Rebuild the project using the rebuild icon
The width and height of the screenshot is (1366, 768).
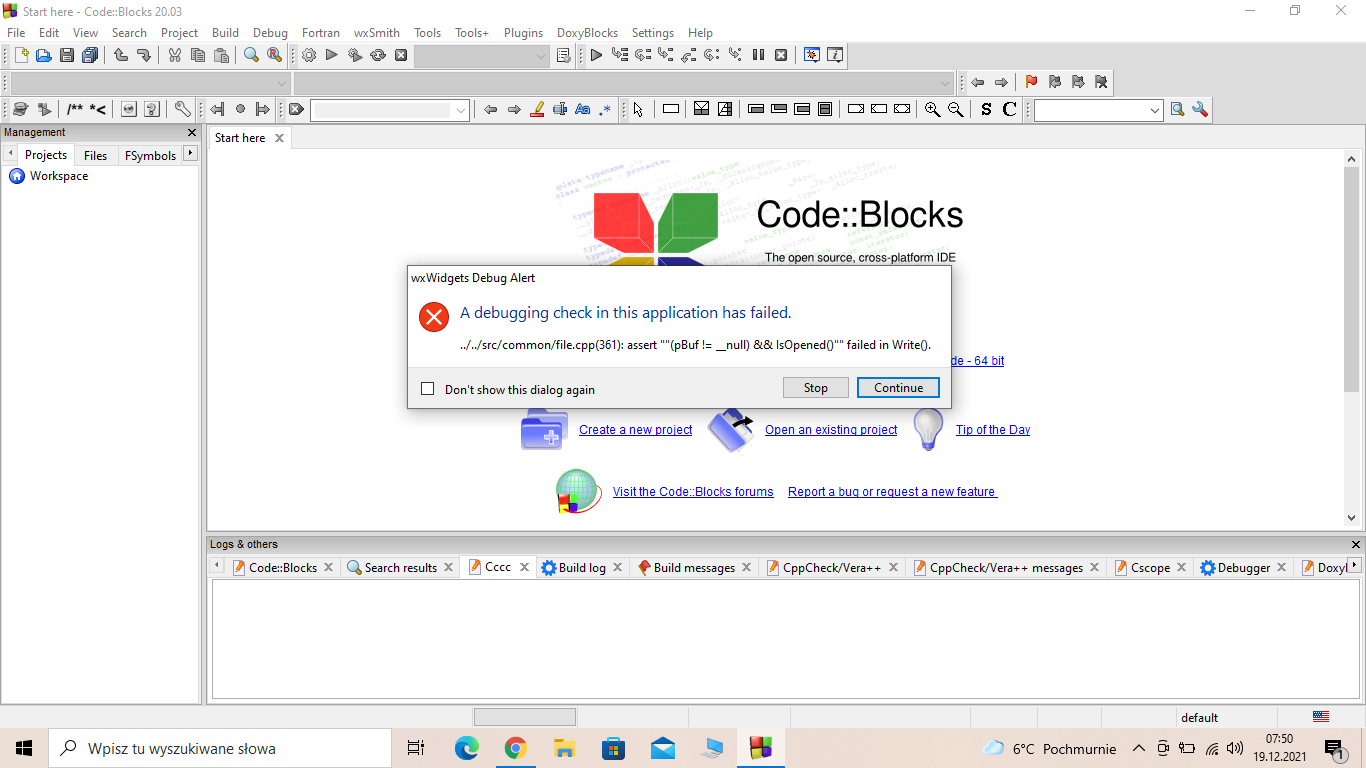coord(378,55)
